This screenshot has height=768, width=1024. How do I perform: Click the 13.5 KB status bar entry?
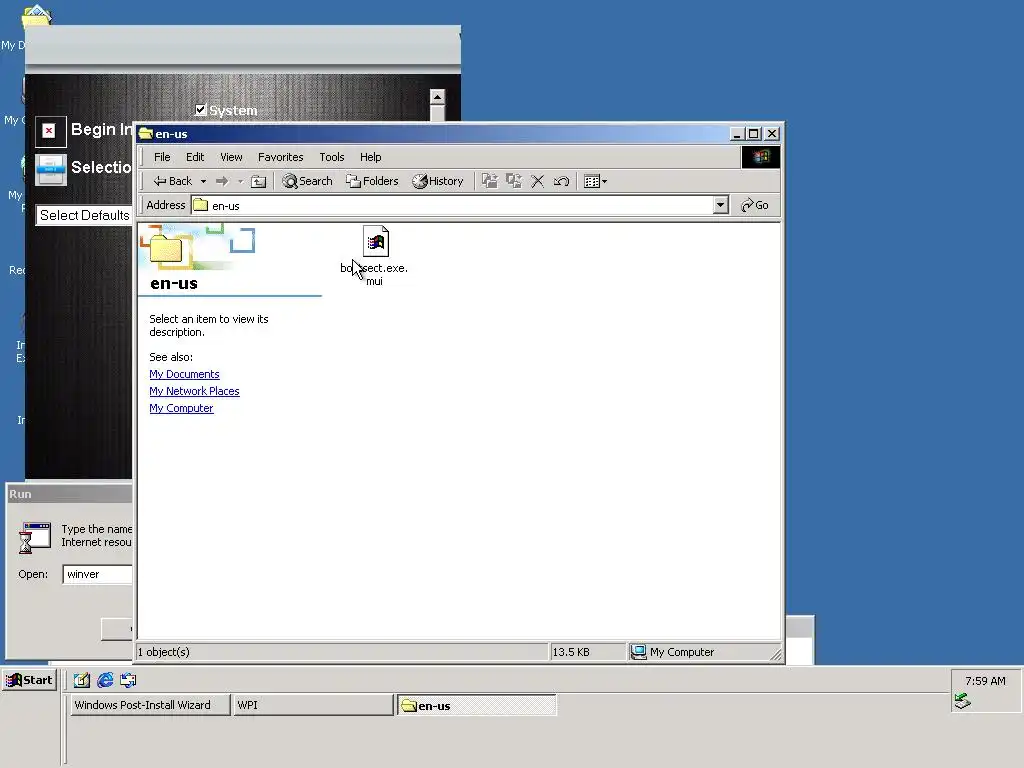tap(588, 652)
